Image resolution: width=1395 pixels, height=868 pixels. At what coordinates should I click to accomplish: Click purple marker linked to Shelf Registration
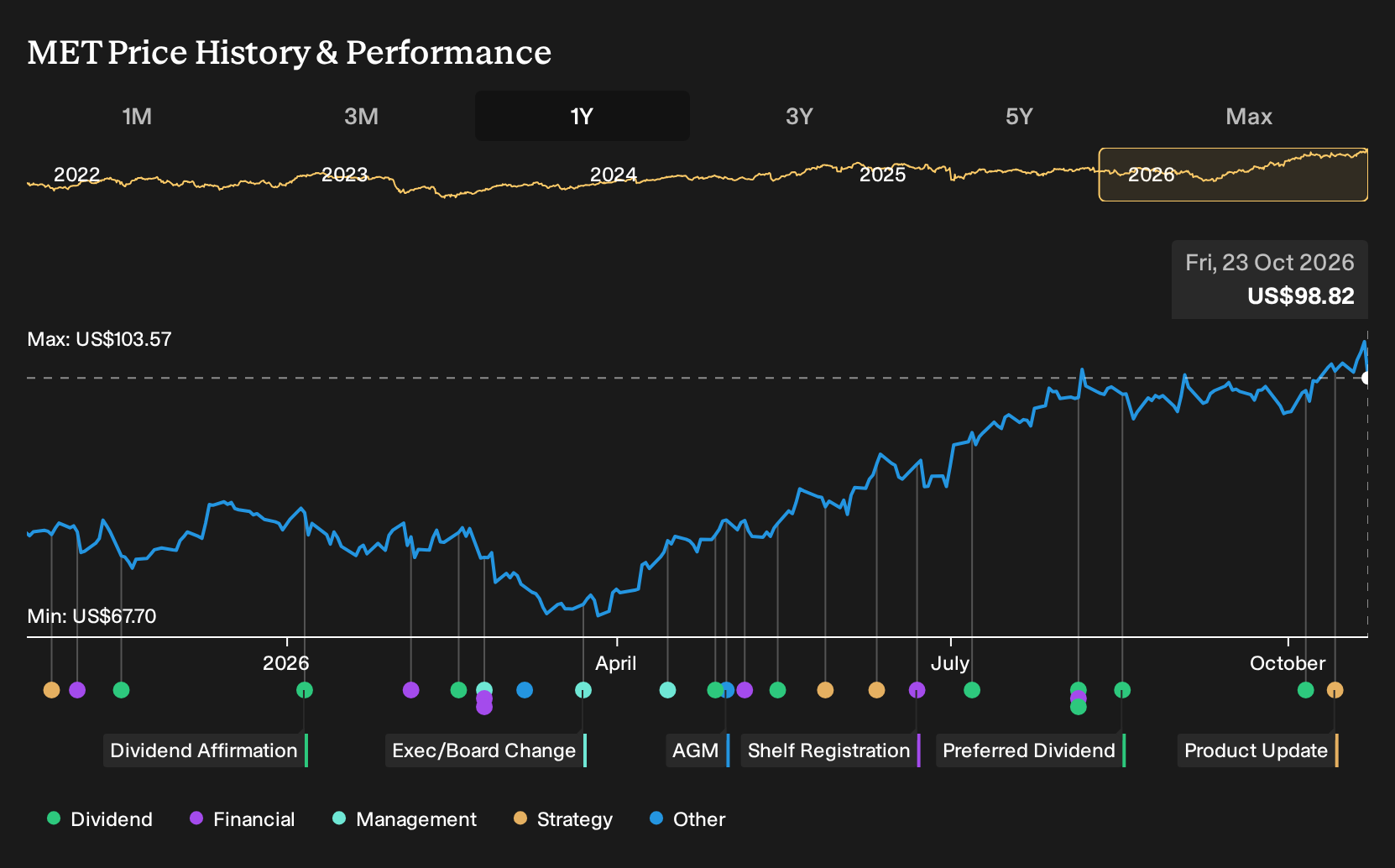pyautogui.click(x=917, y=690)
